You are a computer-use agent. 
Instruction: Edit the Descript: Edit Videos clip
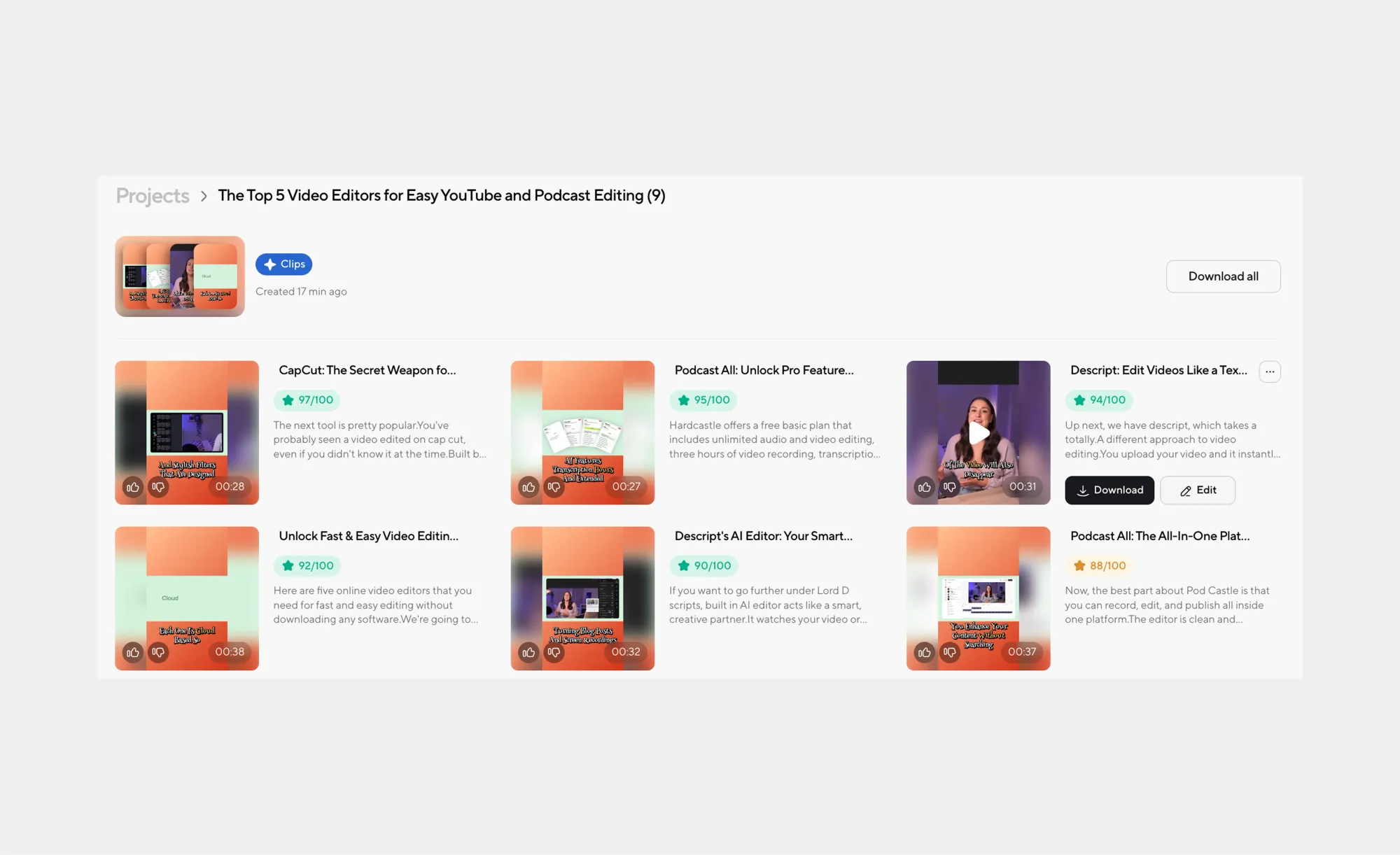click(x=1197, y=490)
